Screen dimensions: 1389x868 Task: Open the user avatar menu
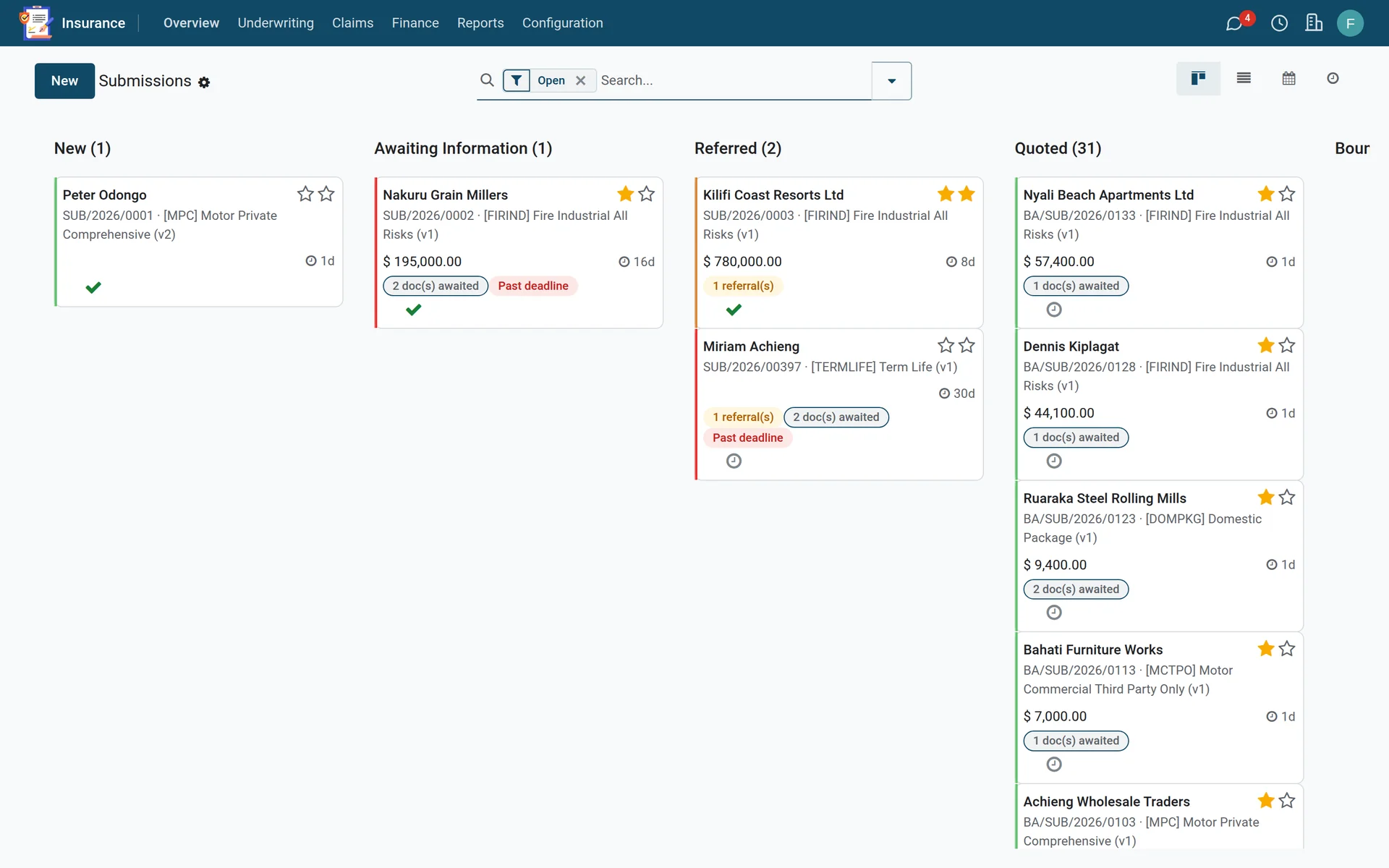click(1350, 23)
